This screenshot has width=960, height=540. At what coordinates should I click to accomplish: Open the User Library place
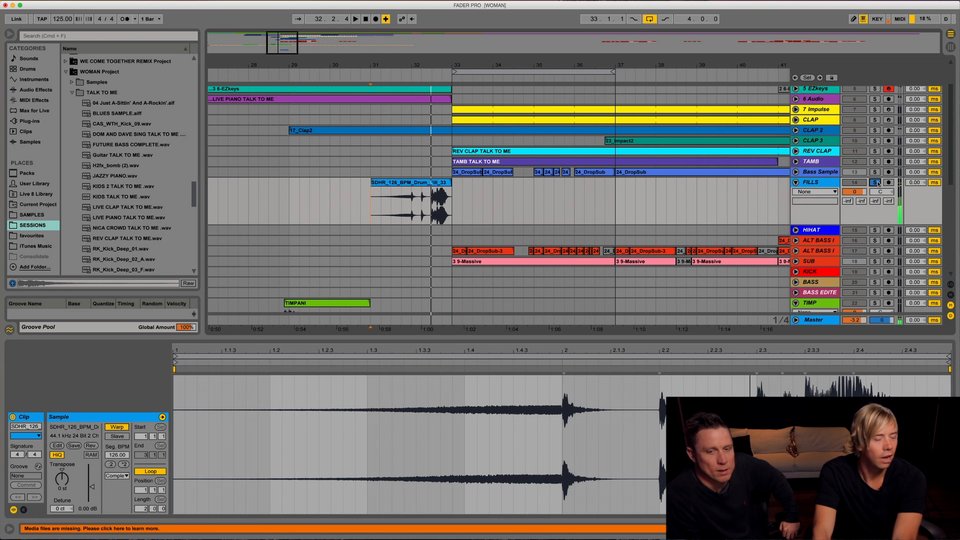[x=34, y=183]
